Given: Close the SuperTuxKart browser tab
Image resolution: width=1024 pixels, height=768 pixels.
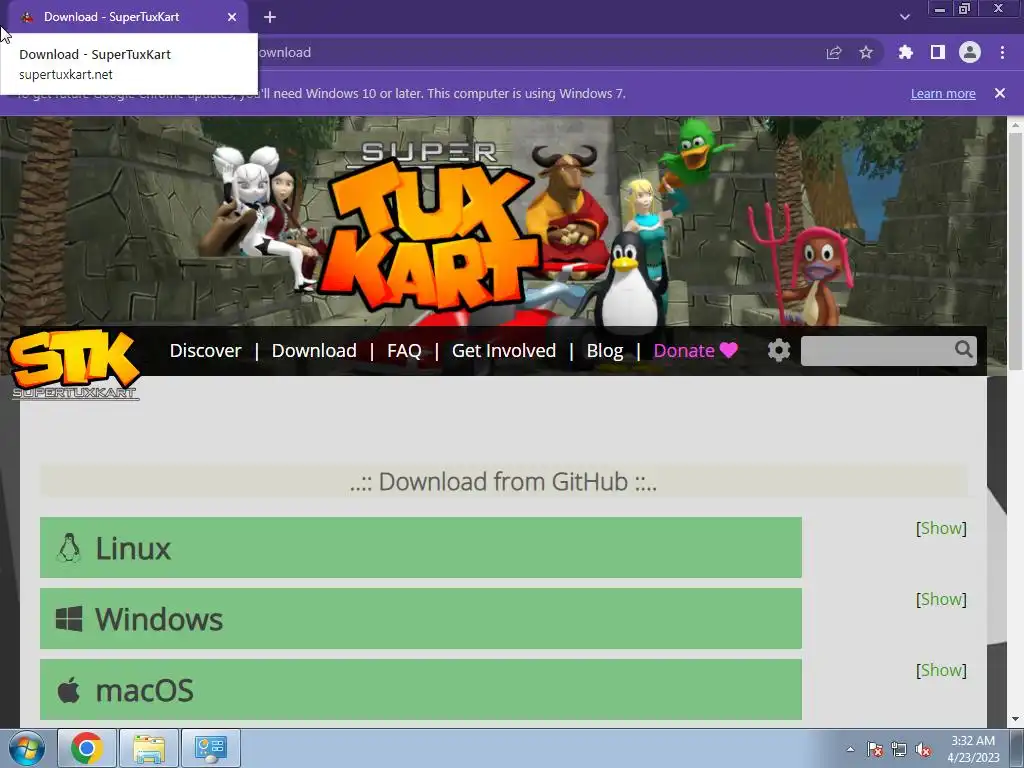Looking at the screenshot, I should pyautogui.click(x=232, y=17).
